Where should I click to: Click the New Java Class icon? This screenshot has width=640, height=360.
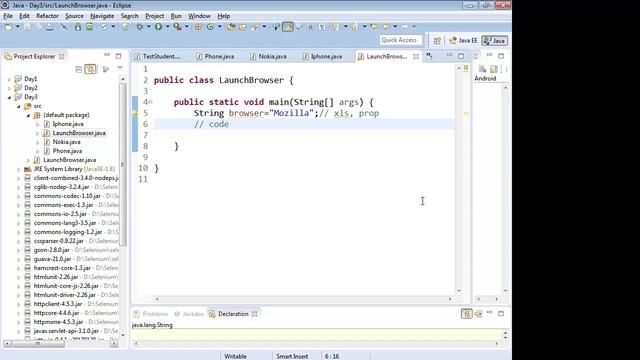(x=210, y=27)
